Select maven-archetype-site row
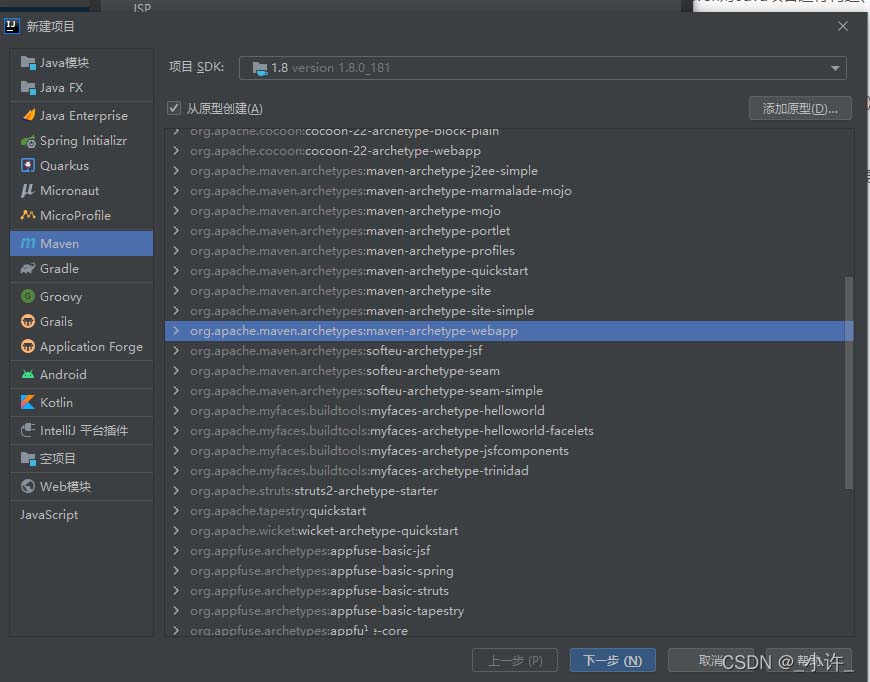The image size is (870, 682). pyautogui.click(x=509, y=291)
